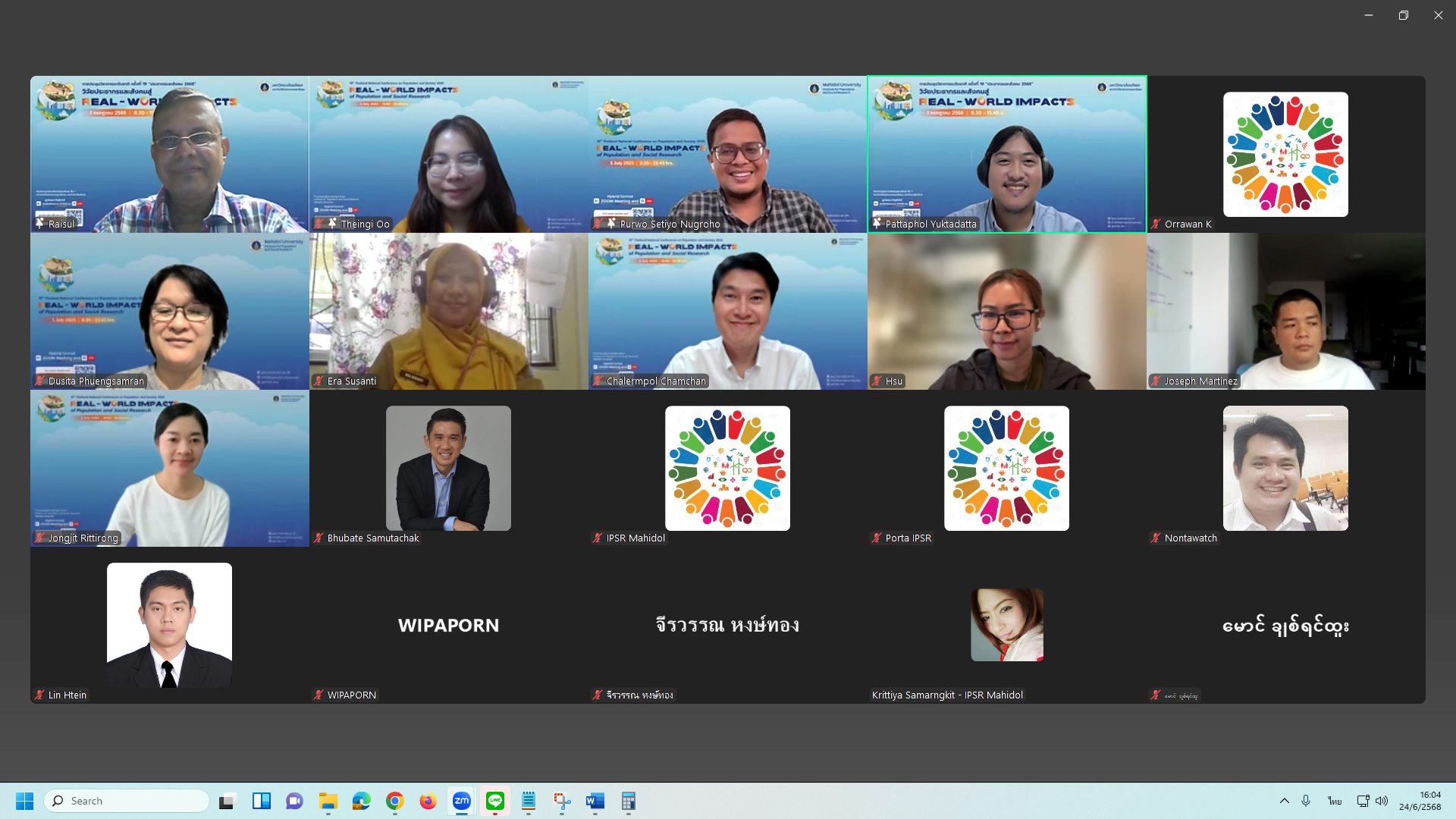The image size is (1456, 819).
Task: Click the taskbar Search box
Action: point(127,801)
